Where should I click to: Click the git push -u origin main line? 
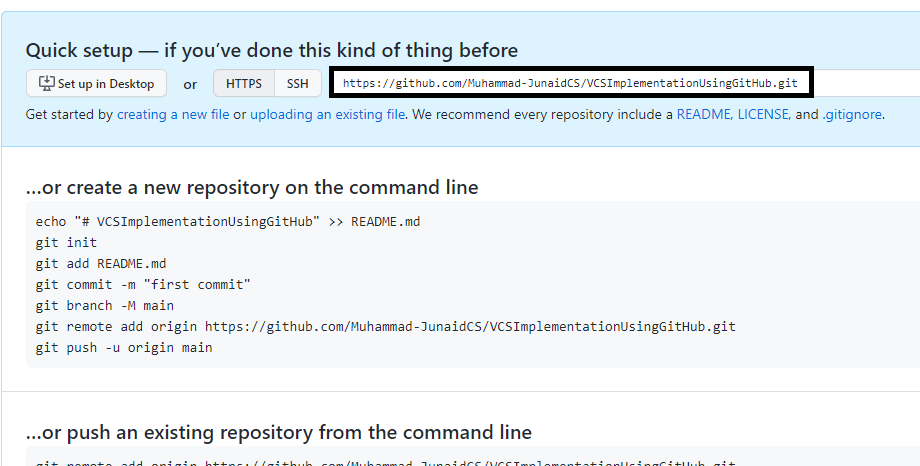[124, 347]
